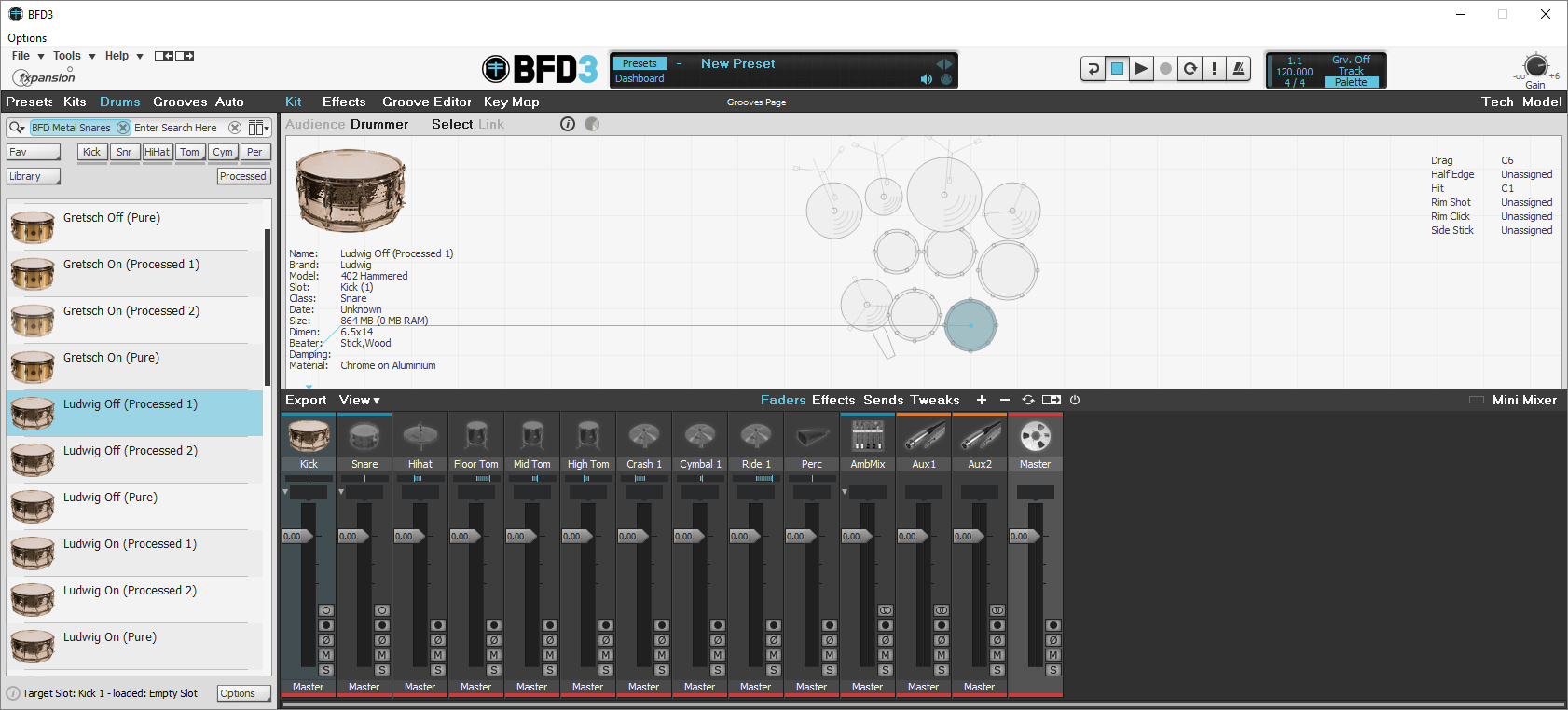This screenshot has width=1568, height=710.
Task: Mute the Master channel
Action: (x=1053, y=655)
